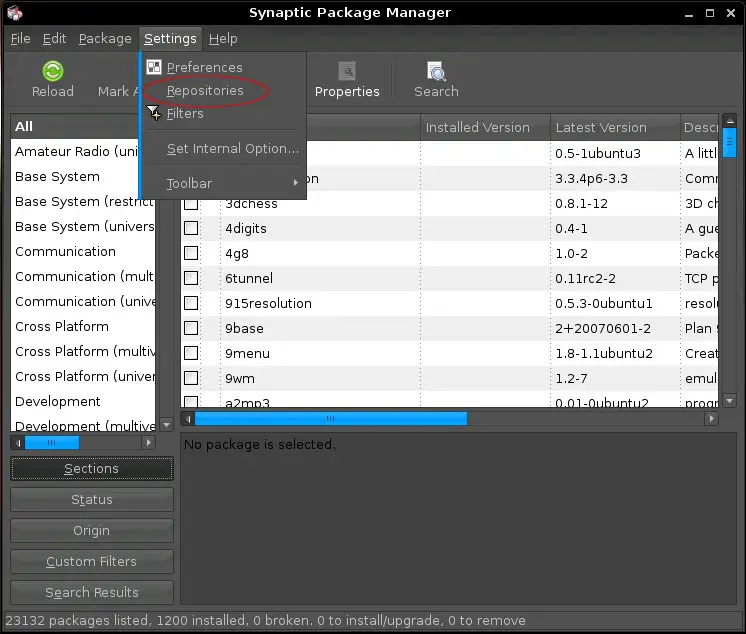Tick the checkbox for 915resolution
The width and height of the screenshot is (746, 634).
click(191, 303)
